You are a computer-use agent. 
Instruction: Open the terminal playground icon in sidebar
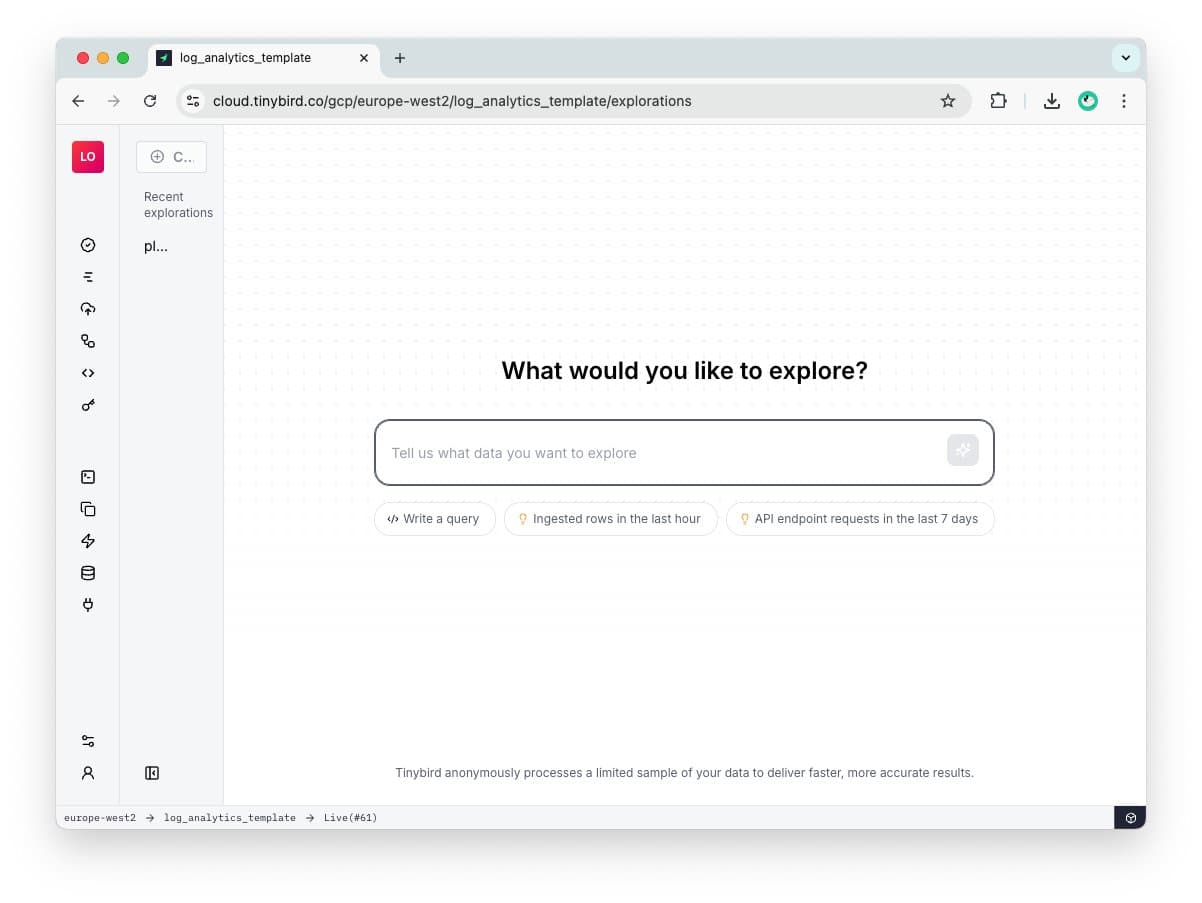[x=88, y=477]
